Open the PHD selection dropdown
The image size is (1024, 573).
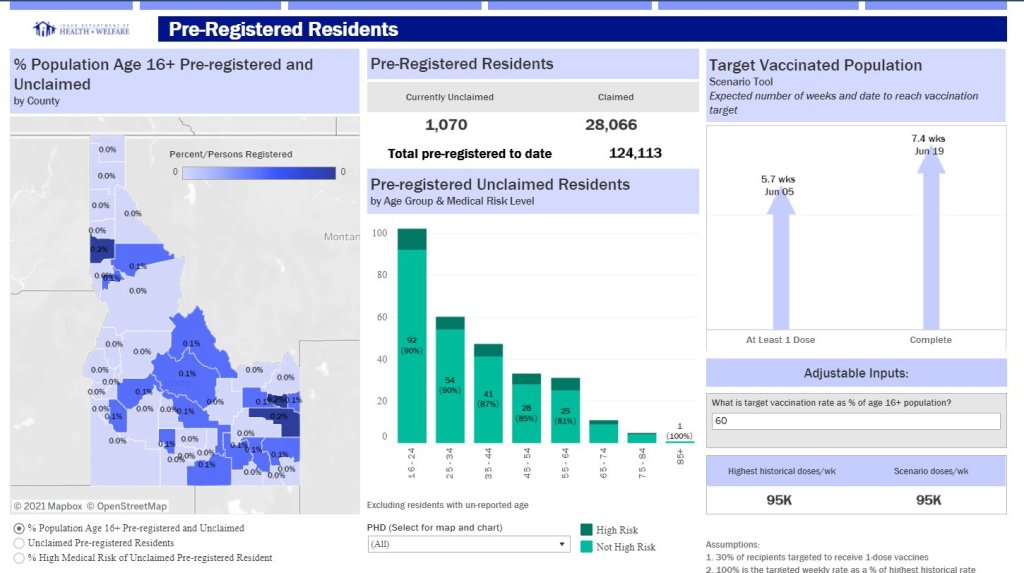pyautogui.click(x=467, y=544)
